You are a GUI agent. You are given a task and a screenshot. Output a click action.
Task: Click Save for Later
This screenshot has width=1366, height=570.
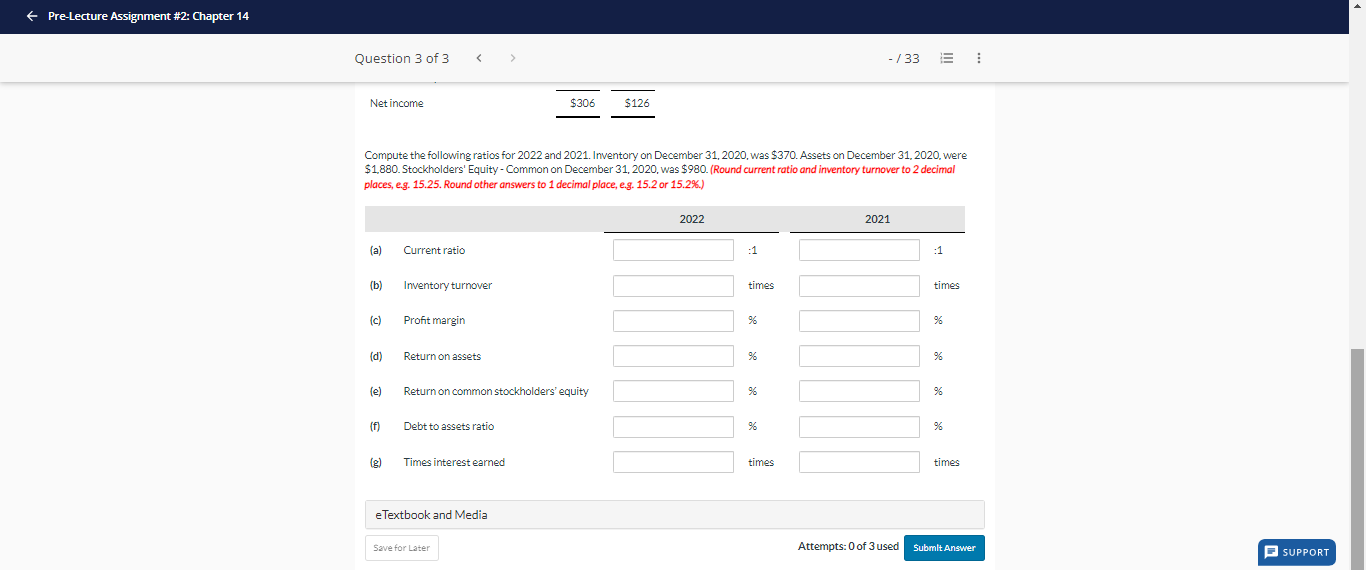point(402,548)
